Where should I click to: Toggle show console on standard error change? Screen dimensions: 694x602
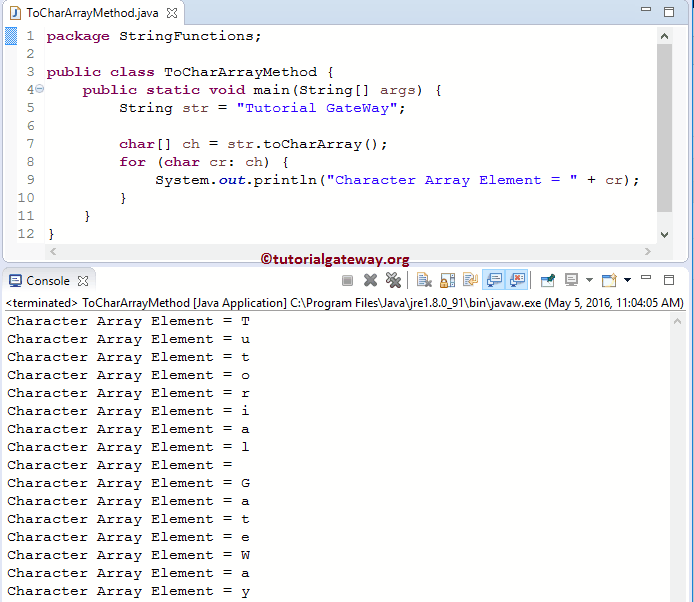pos(517,281)
